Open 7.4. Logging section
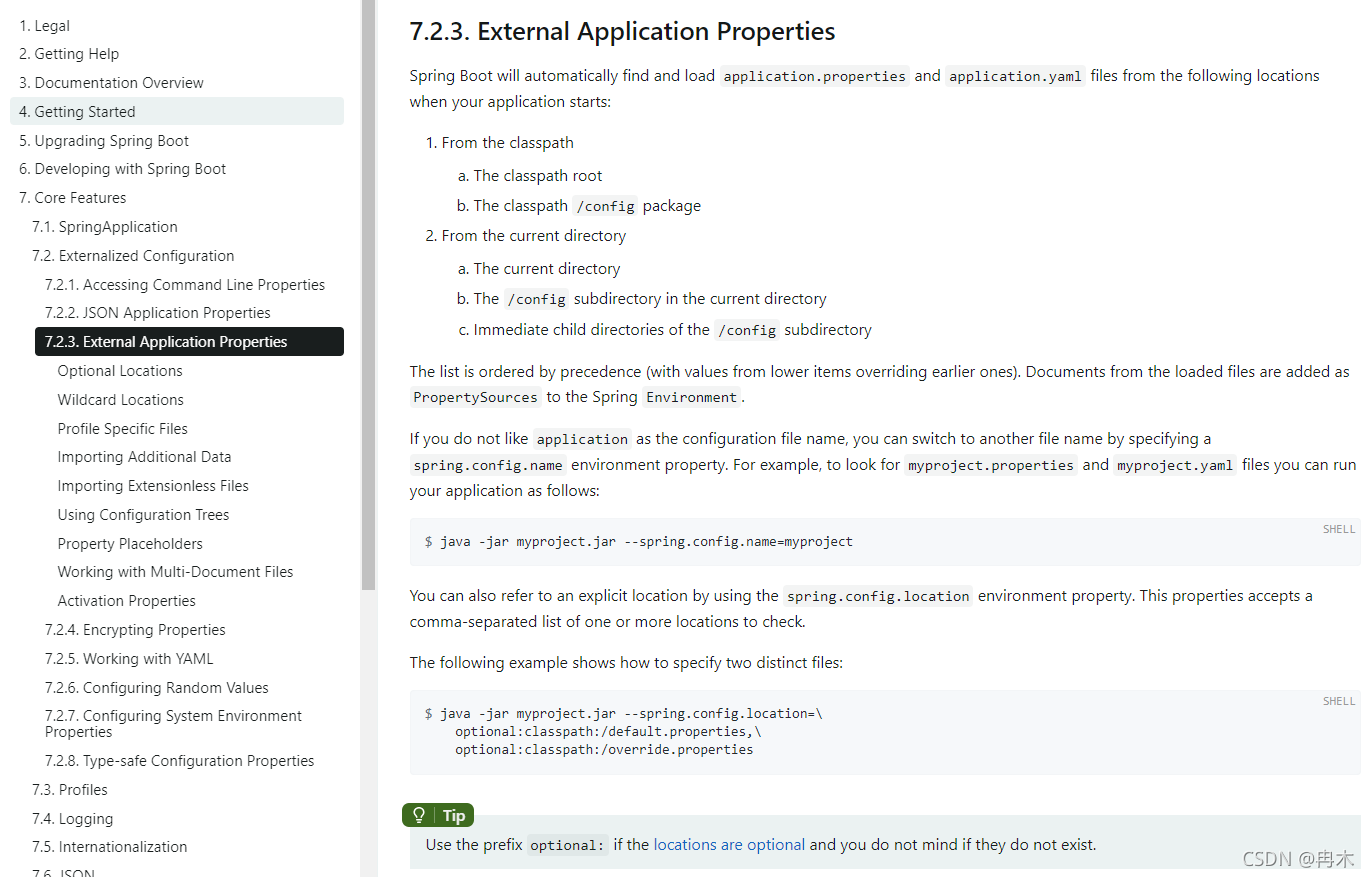Image resolution: width=1369 pixels, height=877 pixels. pos(72,819)
